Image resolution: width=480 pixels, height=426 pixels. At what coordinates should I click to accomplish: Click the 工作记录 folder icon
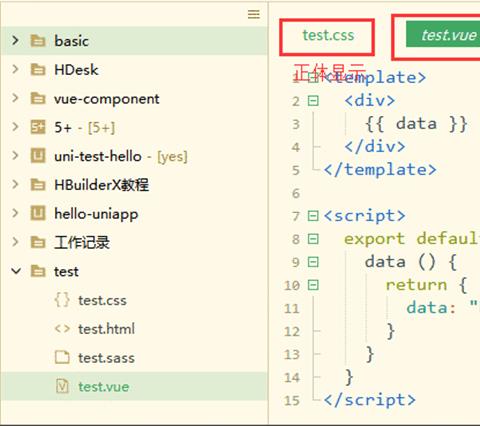coord(38,242)
